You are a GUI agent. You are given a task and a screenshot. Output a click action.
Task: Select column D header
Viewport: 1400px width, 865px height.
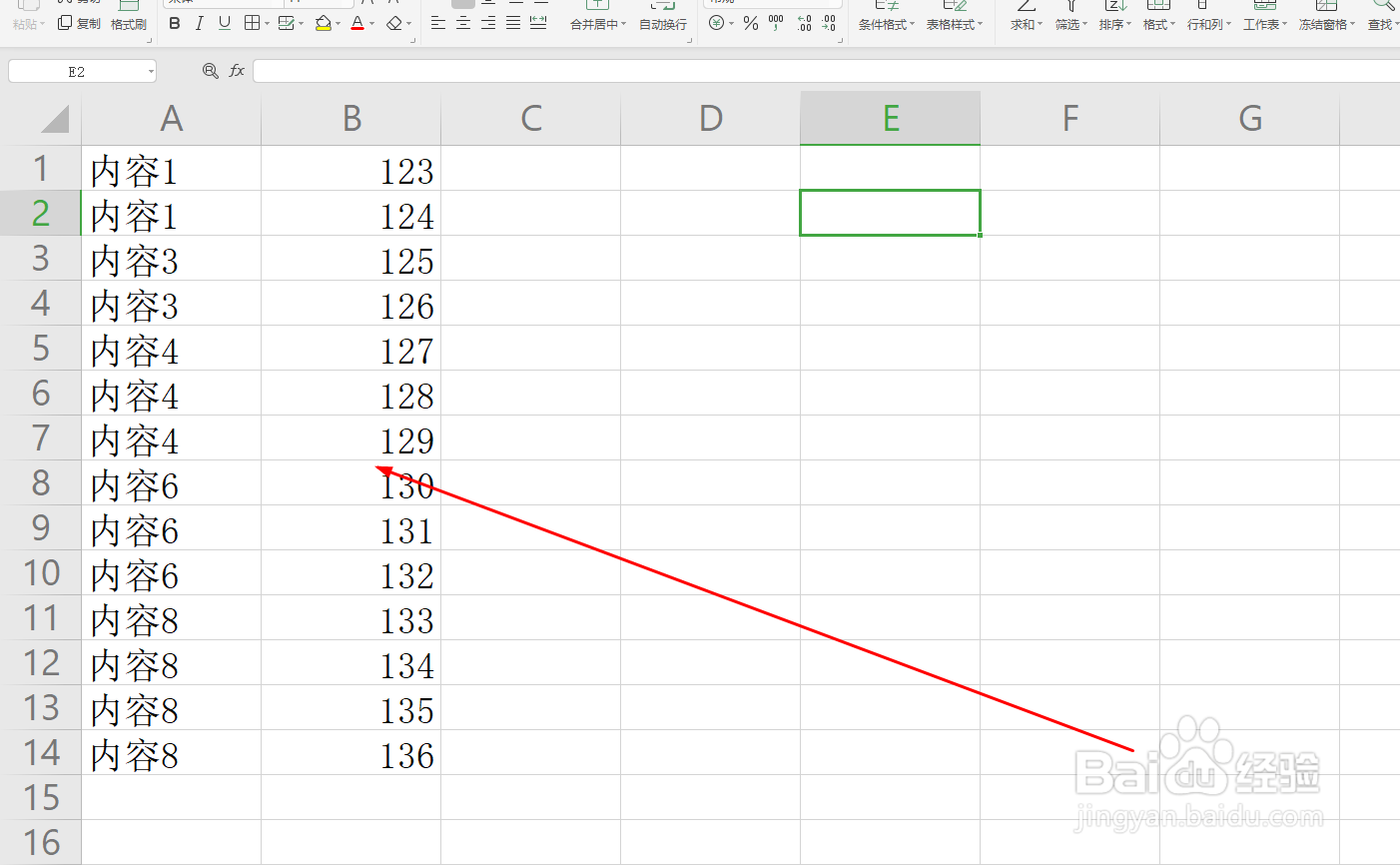711,119
